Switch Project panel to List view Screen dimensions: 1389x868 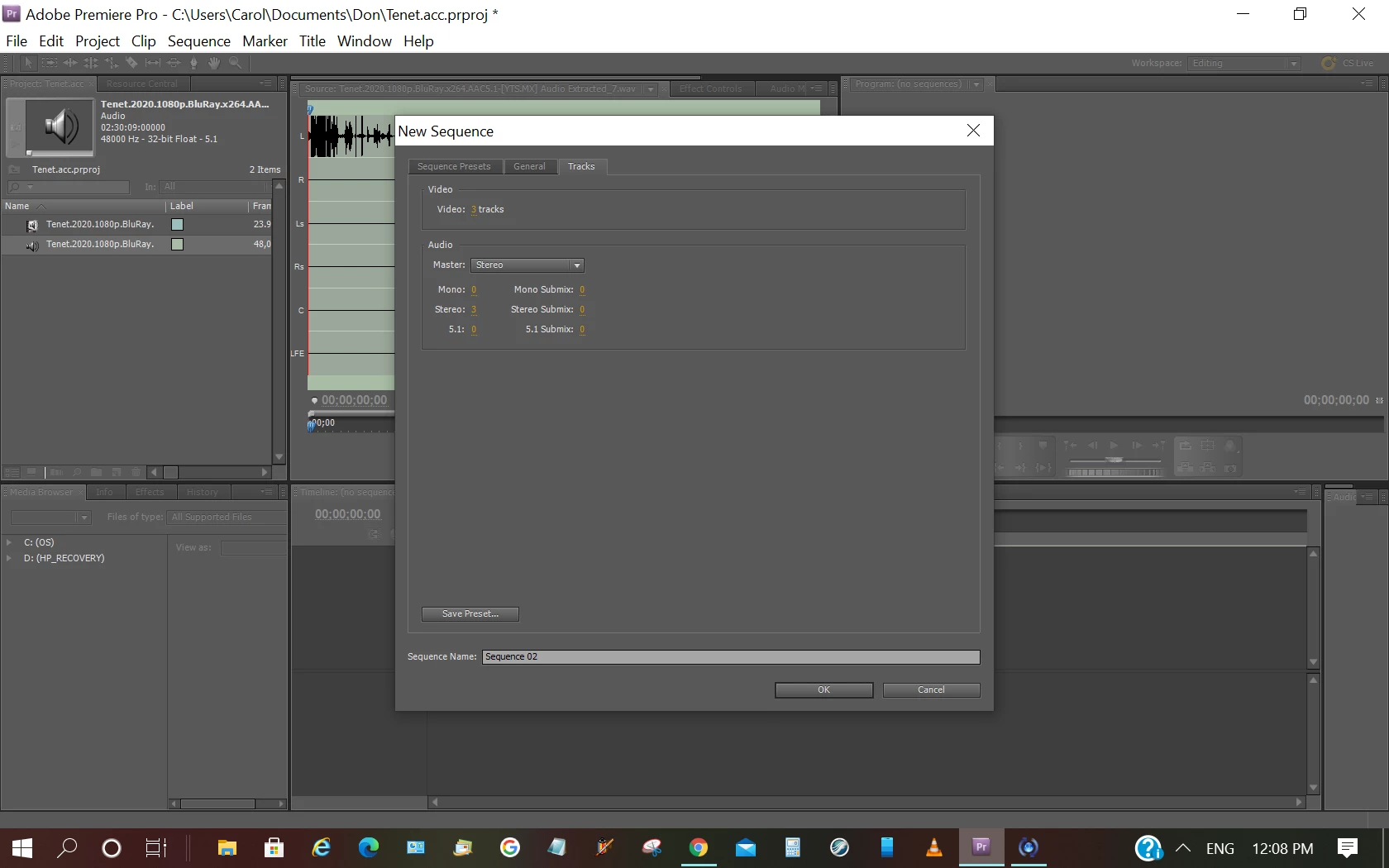[x=12, y=472]
